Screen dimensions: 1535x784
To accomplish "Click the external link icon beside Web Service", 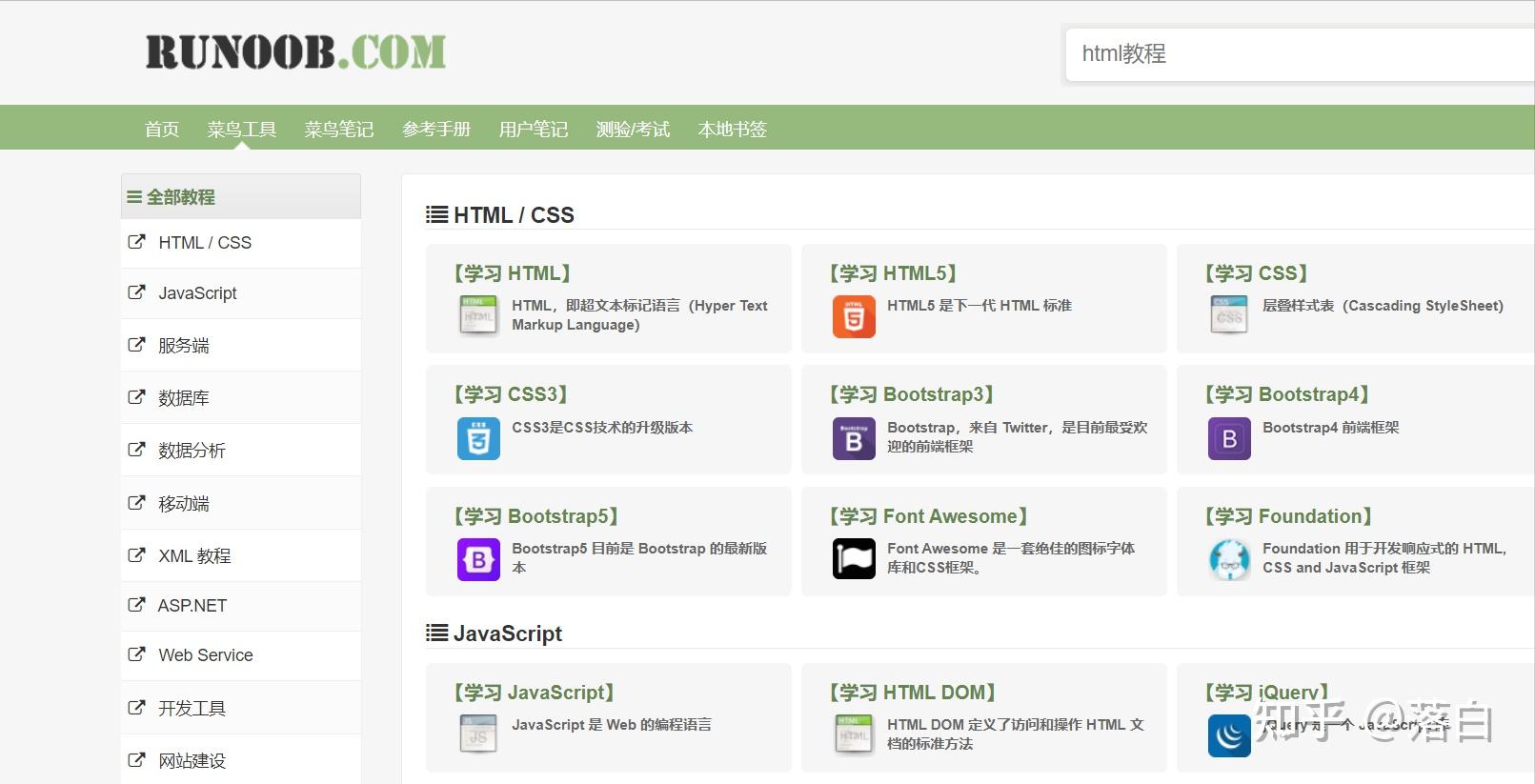I will tap(137, 654).
